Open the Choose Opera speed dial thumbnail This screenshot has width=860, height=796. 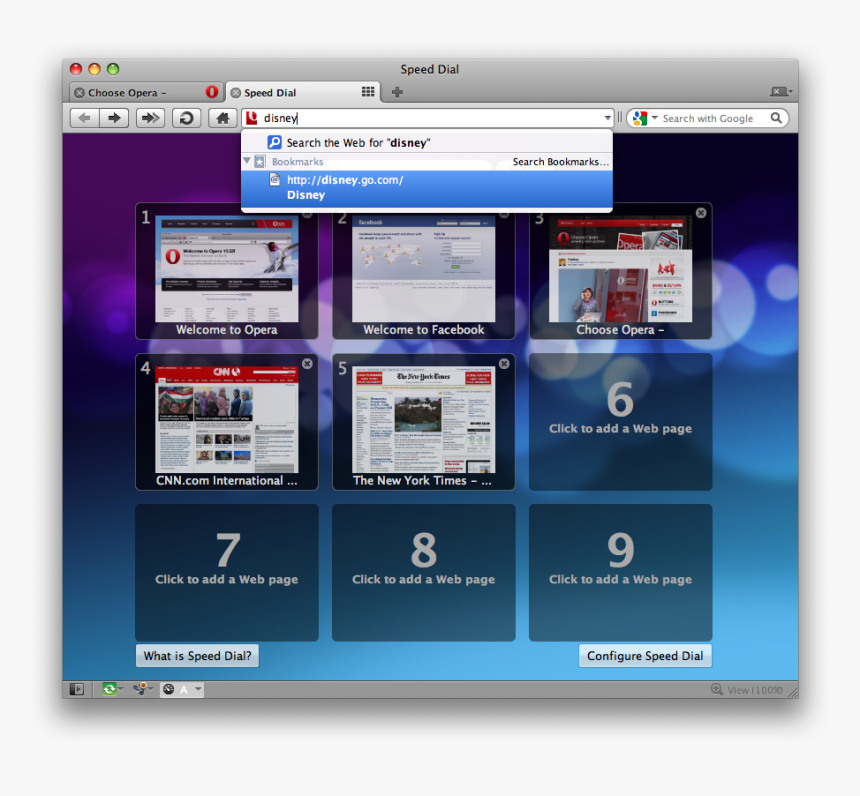pos(620,271)
